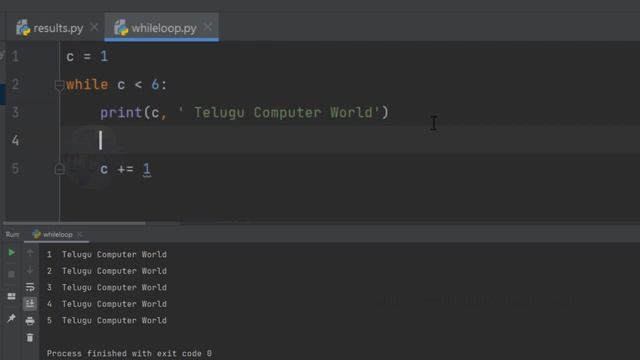640x360 pixels.
Task: Rerun the whileloop script with the green arrow
Action: click(11, 253)
